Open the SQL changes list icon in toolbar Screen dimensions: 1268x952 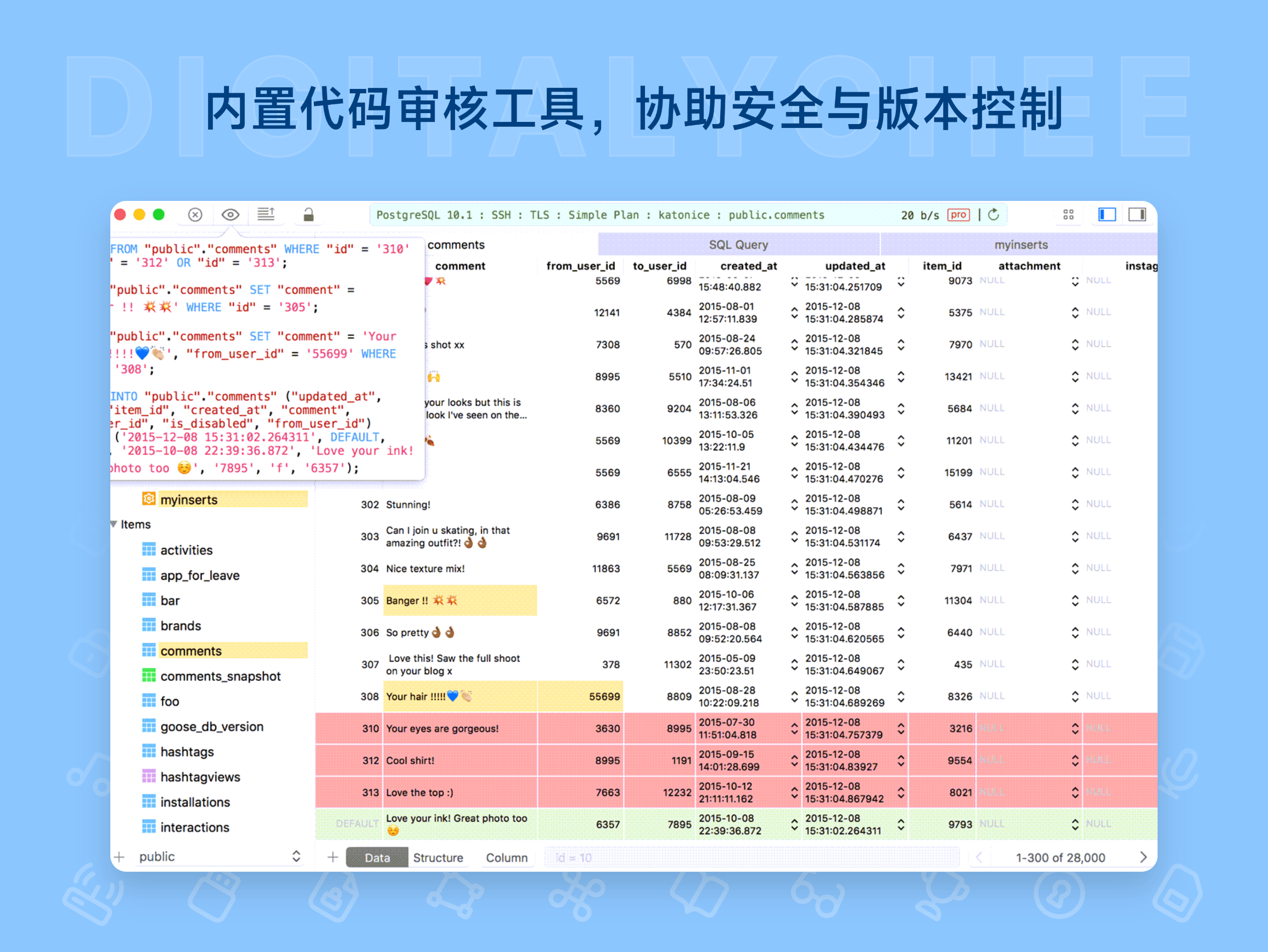point(267,214)
